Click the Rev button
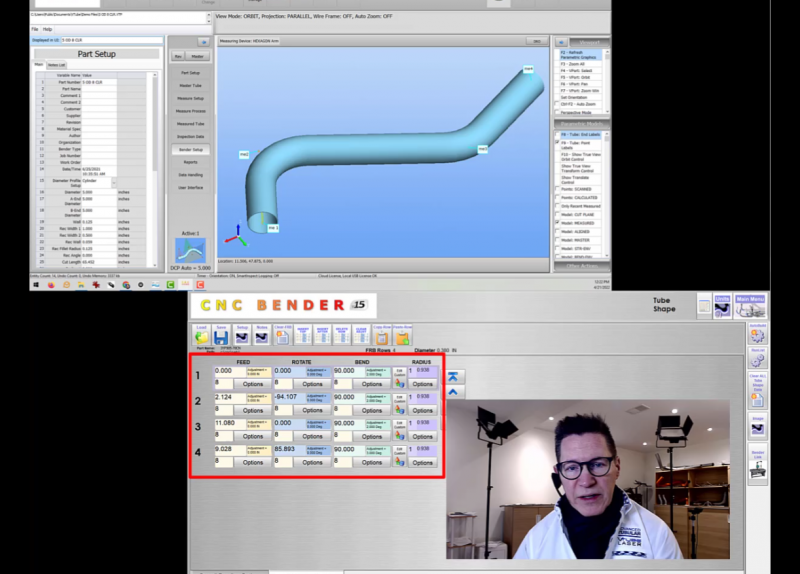 178,56
